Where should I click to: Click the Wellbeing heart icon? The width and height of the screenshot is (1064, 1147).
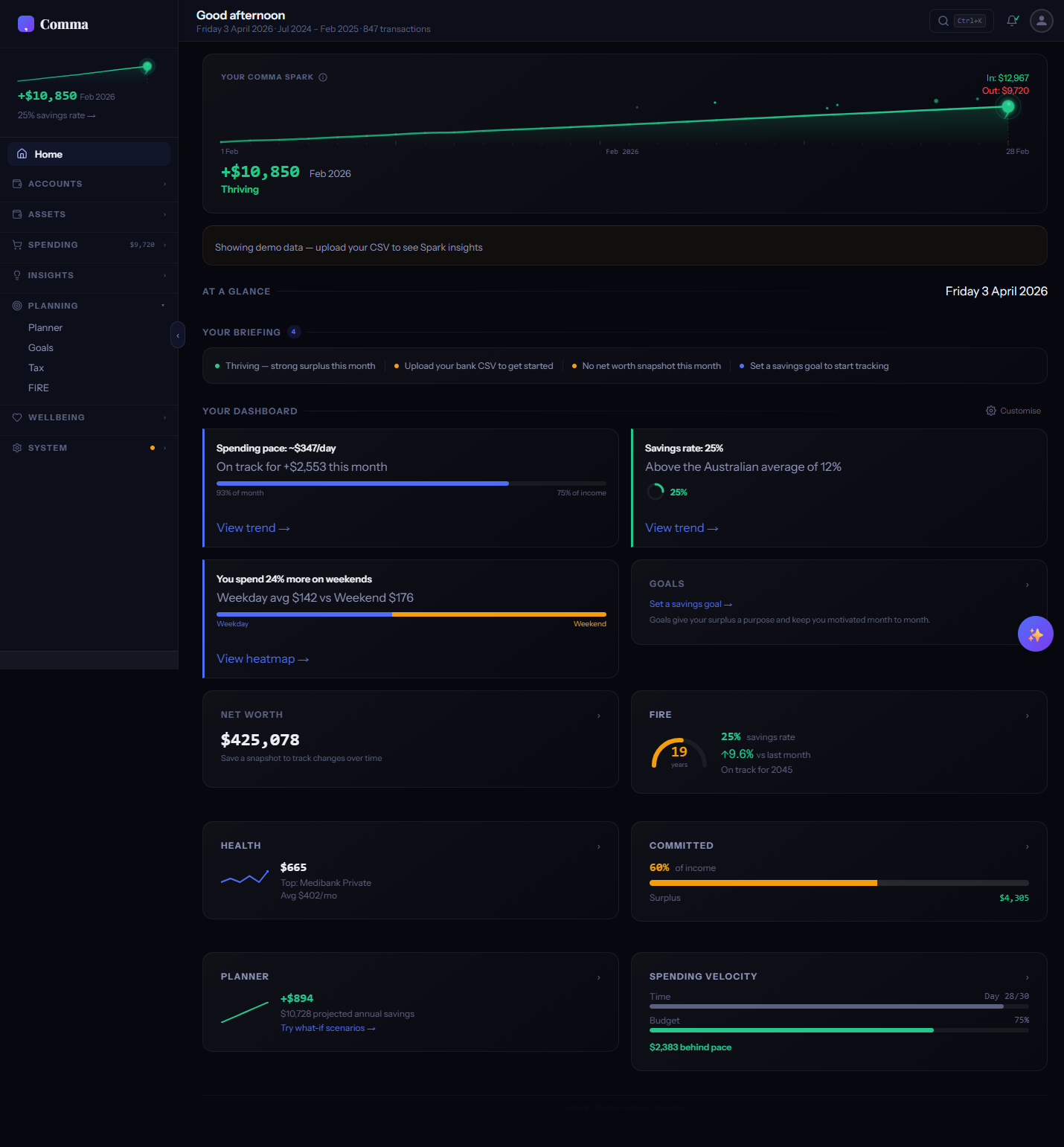click(x=16, y=417)
